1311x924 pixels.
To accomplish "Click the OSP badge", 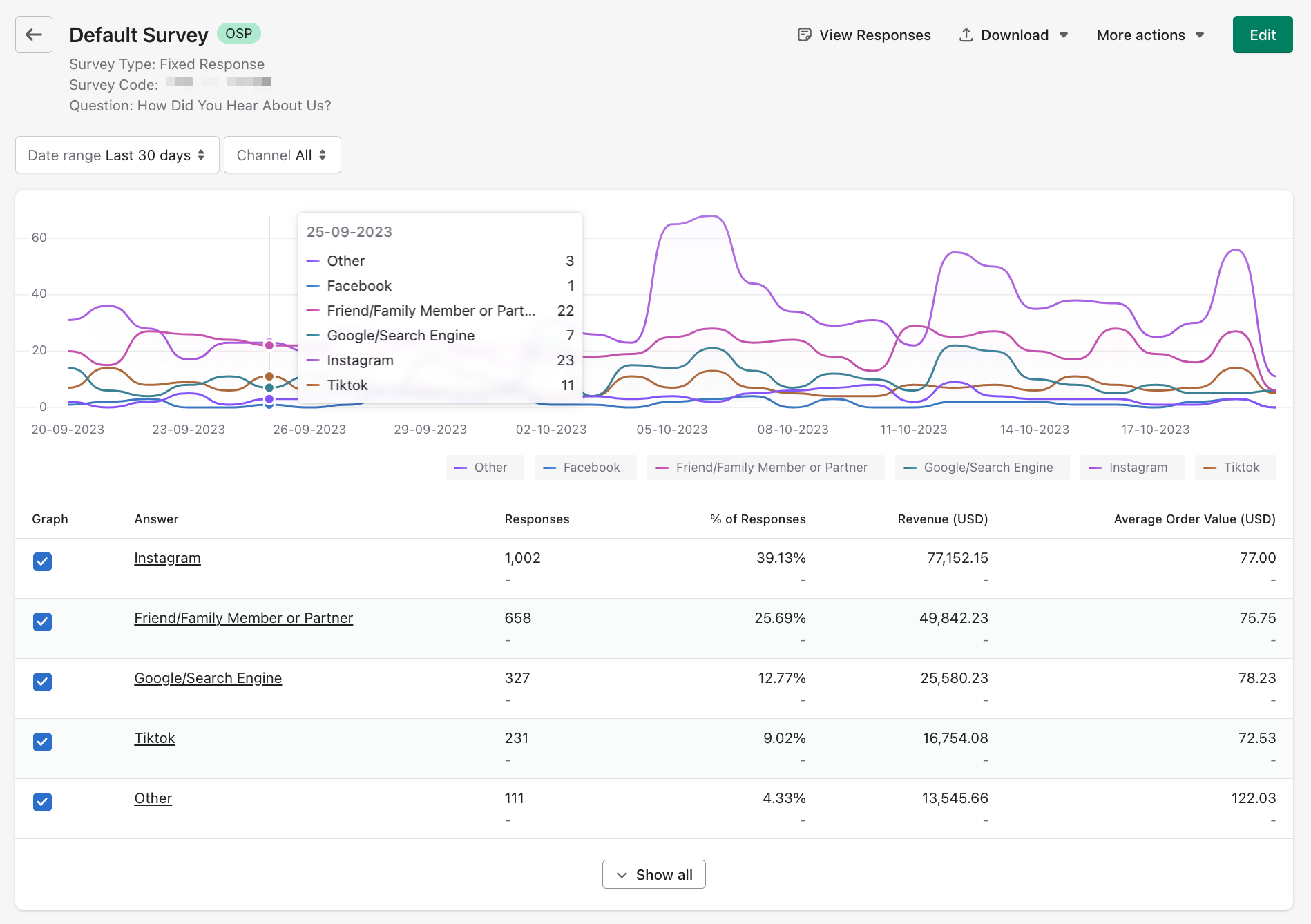I will point(238,33).
